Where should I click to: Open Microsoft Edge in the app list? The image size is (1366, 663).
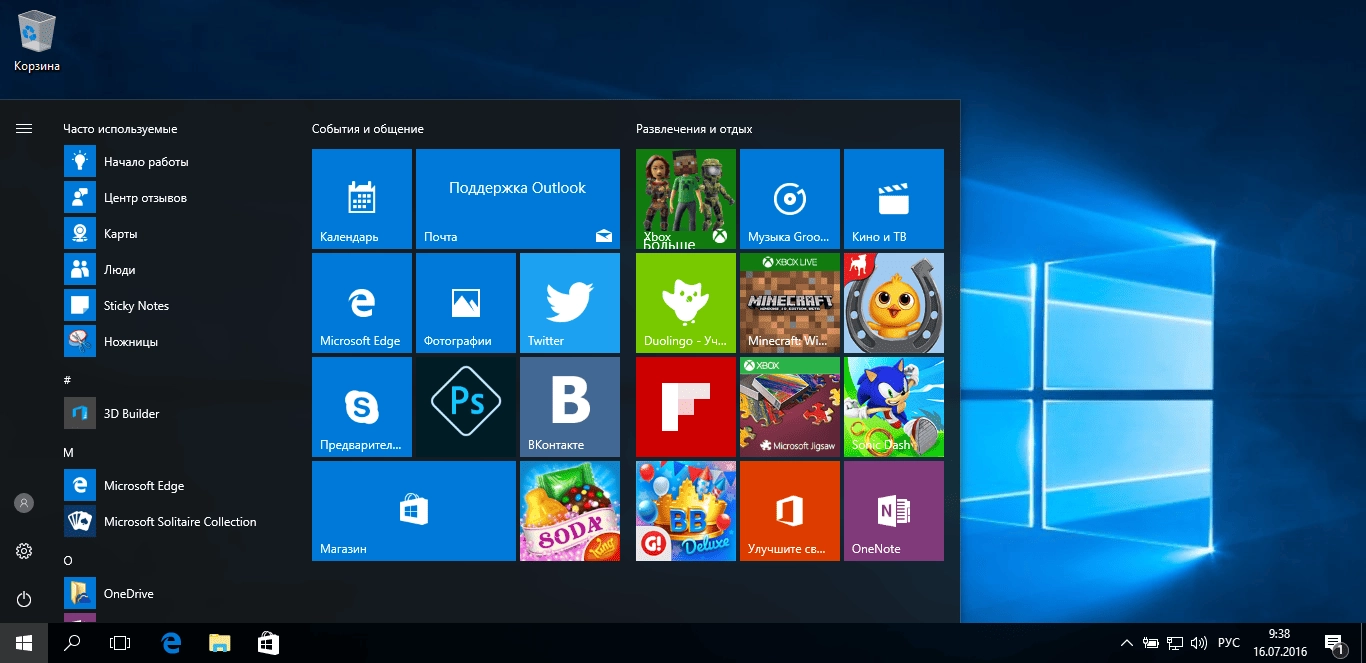tap(178, 486)
